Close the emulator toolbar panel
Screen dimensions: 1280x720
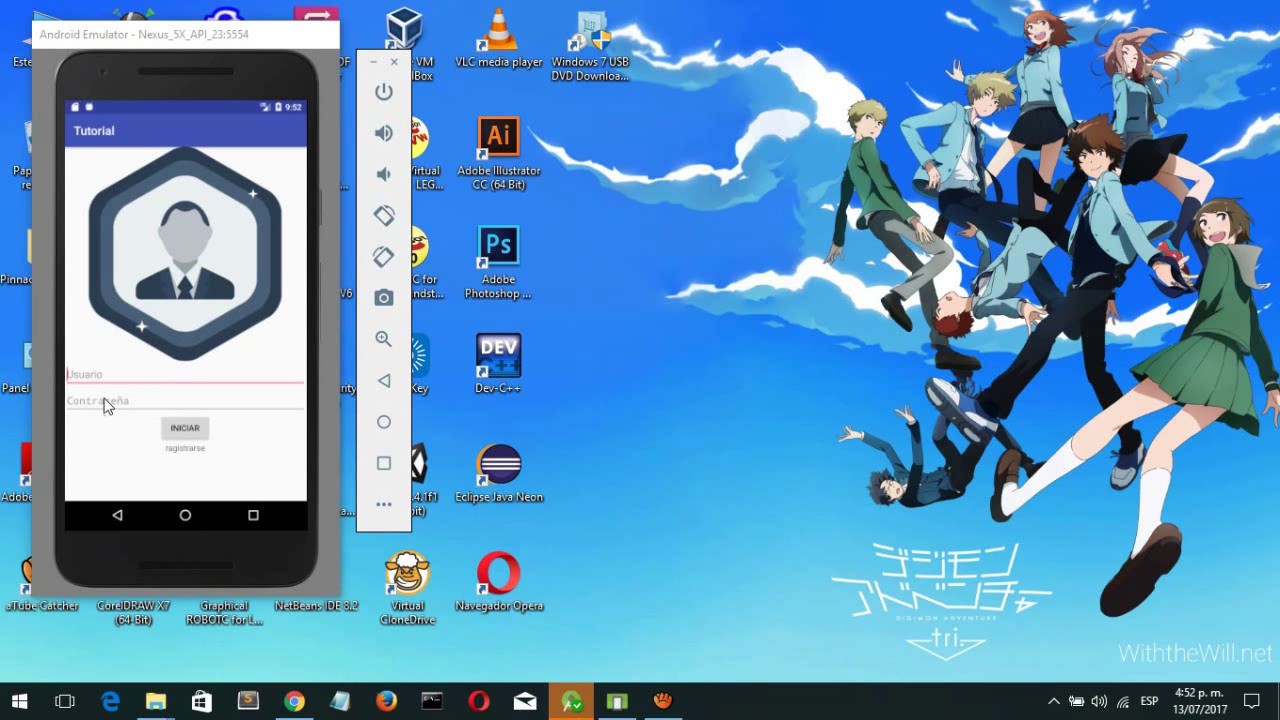pyautogui.click(x=394, y=62)
